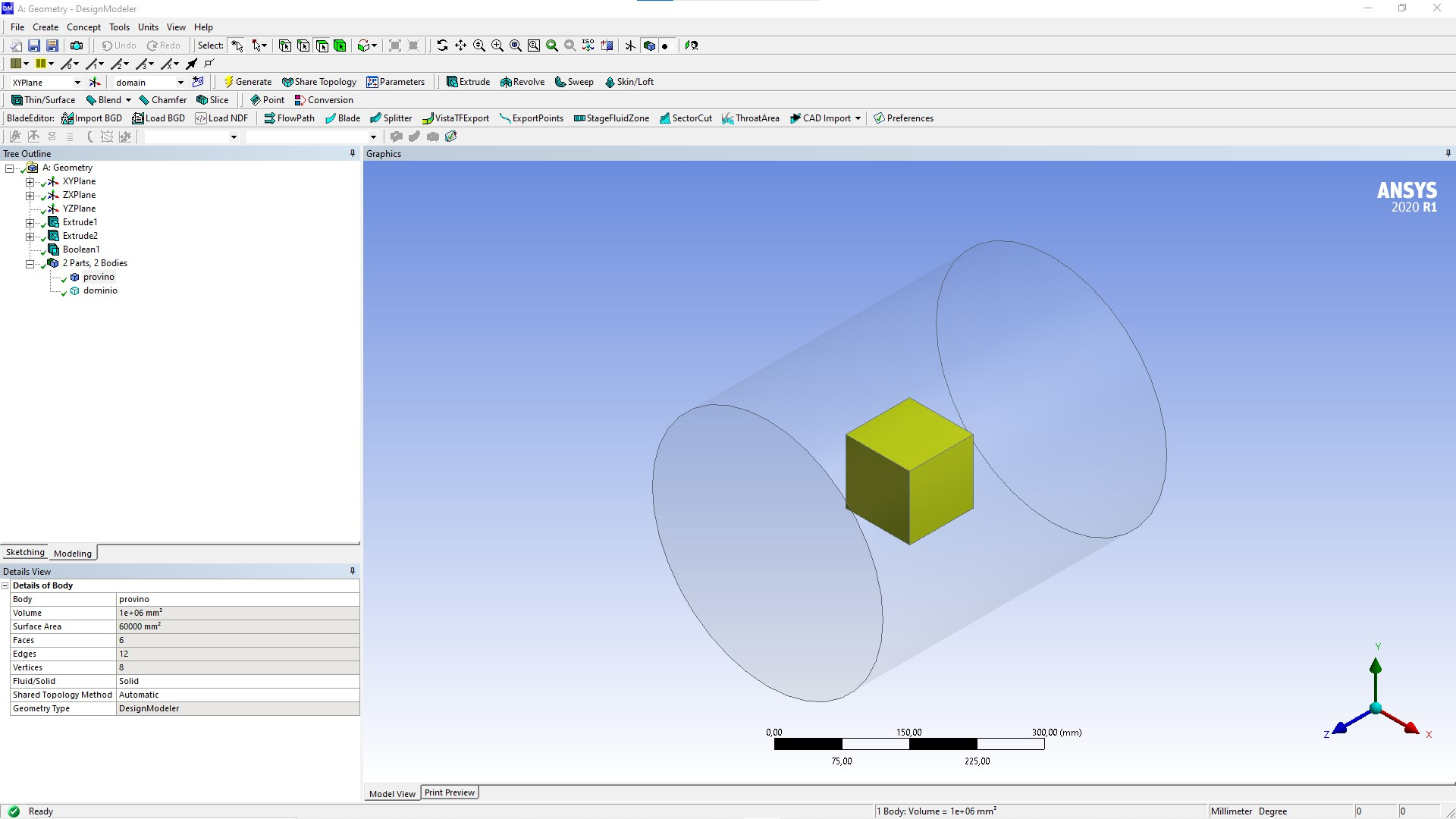The image size is (1456, 819).
Task: Click the Conversion tool
Action: click(323, 100)
